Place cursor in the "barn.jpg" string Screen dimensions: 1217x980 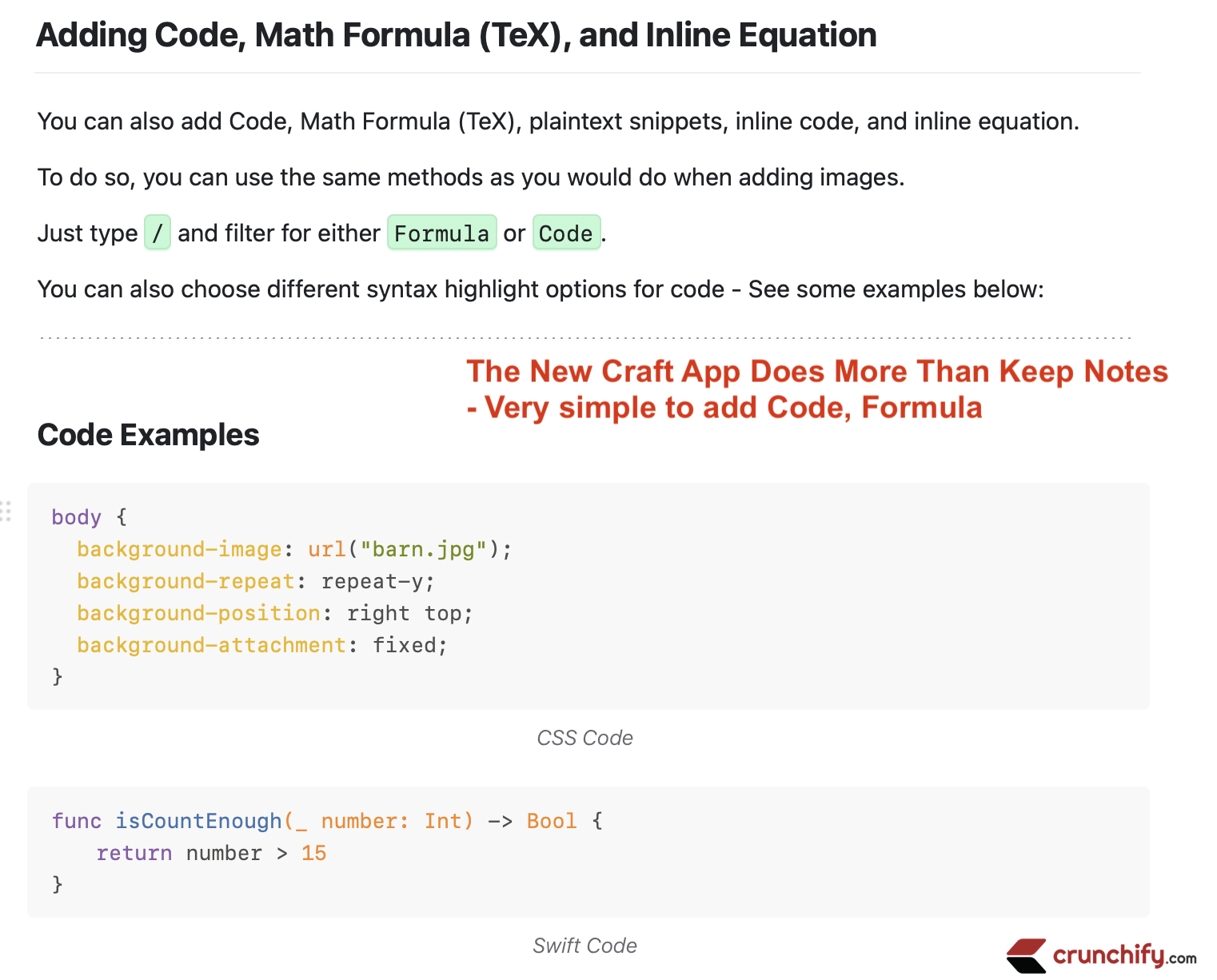pos(423,549)
